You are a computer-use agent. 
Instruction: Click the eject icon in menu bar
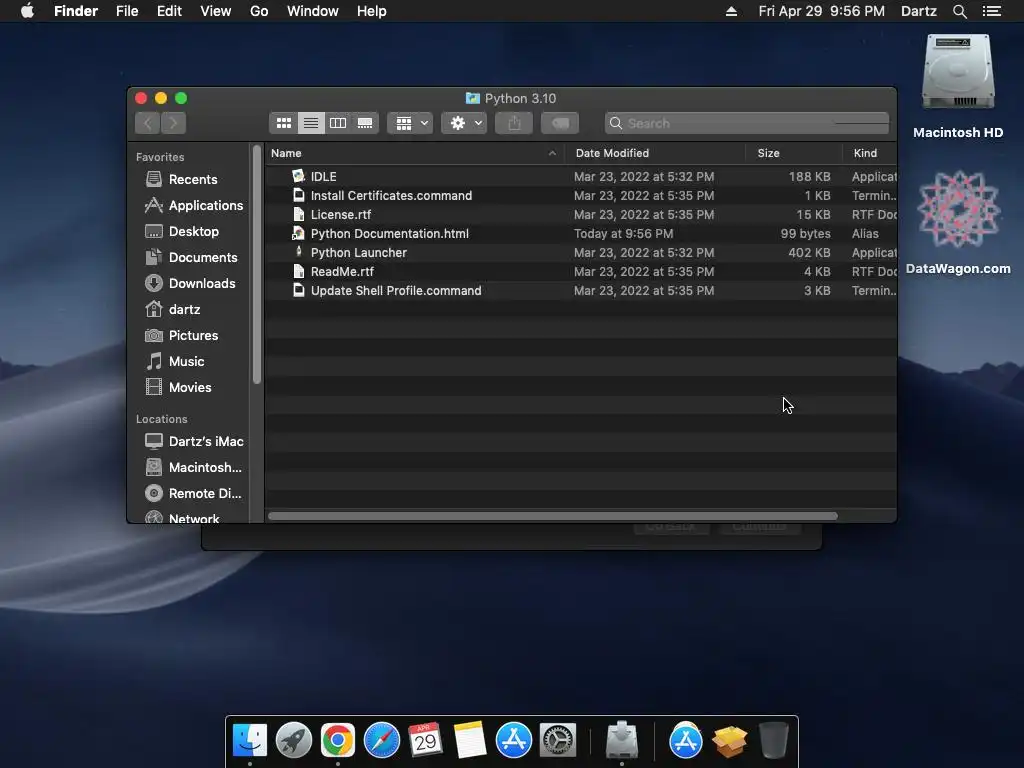(x=731, y=11)
